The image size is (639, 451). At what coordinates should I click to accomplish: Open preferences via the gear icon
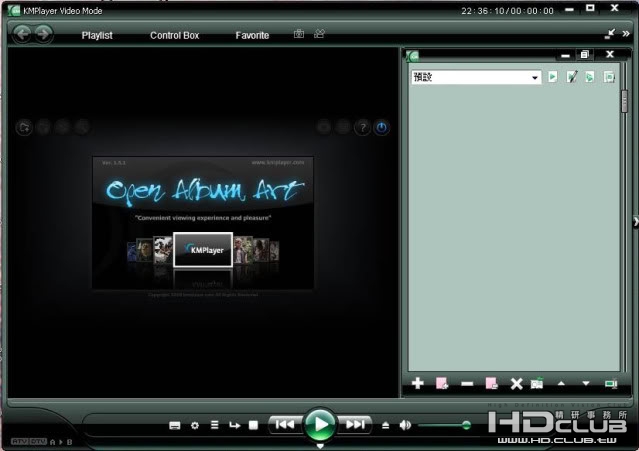195,425
